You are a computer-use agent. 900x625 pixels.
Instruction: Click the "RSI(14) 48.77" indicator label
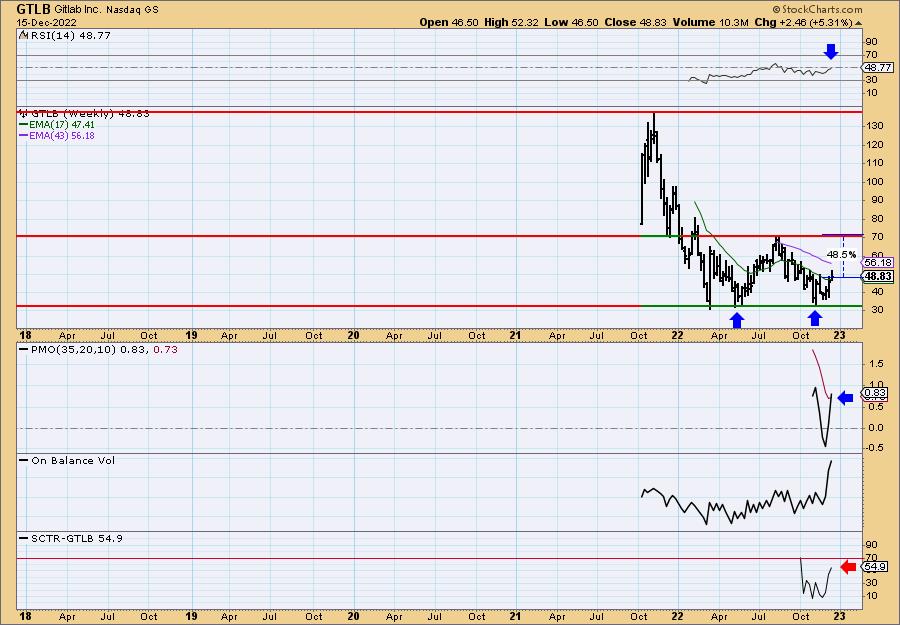click(69, 35)
